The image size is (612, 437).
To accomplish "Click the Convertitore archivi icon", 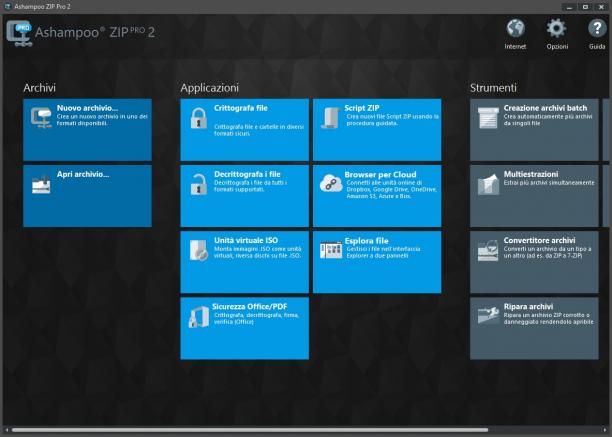I will (488, 250).
